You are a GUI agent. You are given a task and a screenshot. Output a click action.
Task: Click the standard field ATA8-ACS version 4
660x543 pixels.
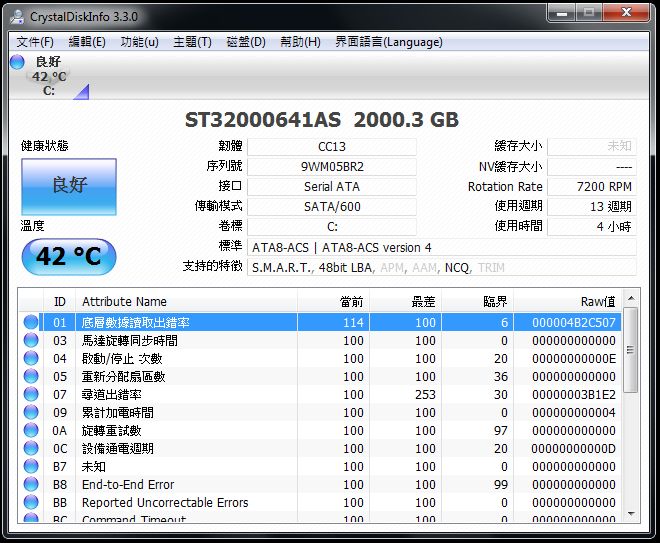442,248
